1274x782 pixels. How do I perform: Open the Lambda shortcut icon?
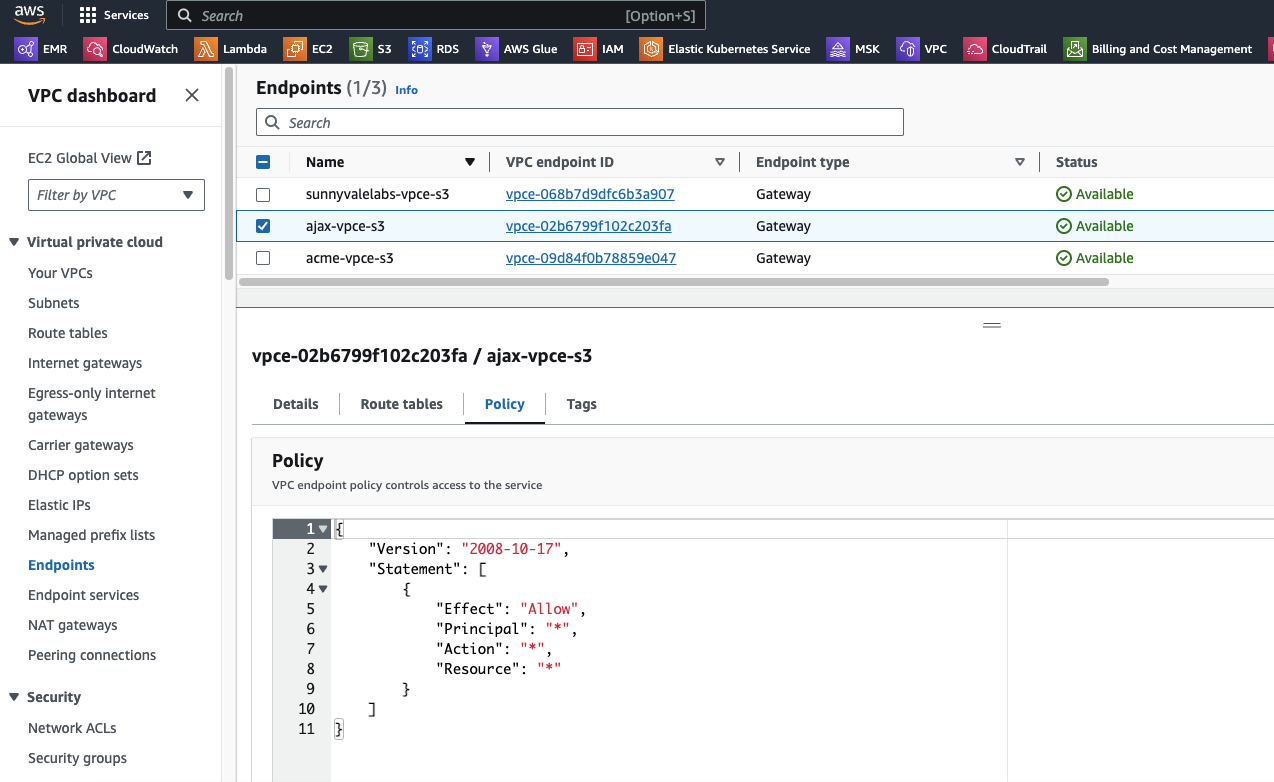click(x=206, y=49)
